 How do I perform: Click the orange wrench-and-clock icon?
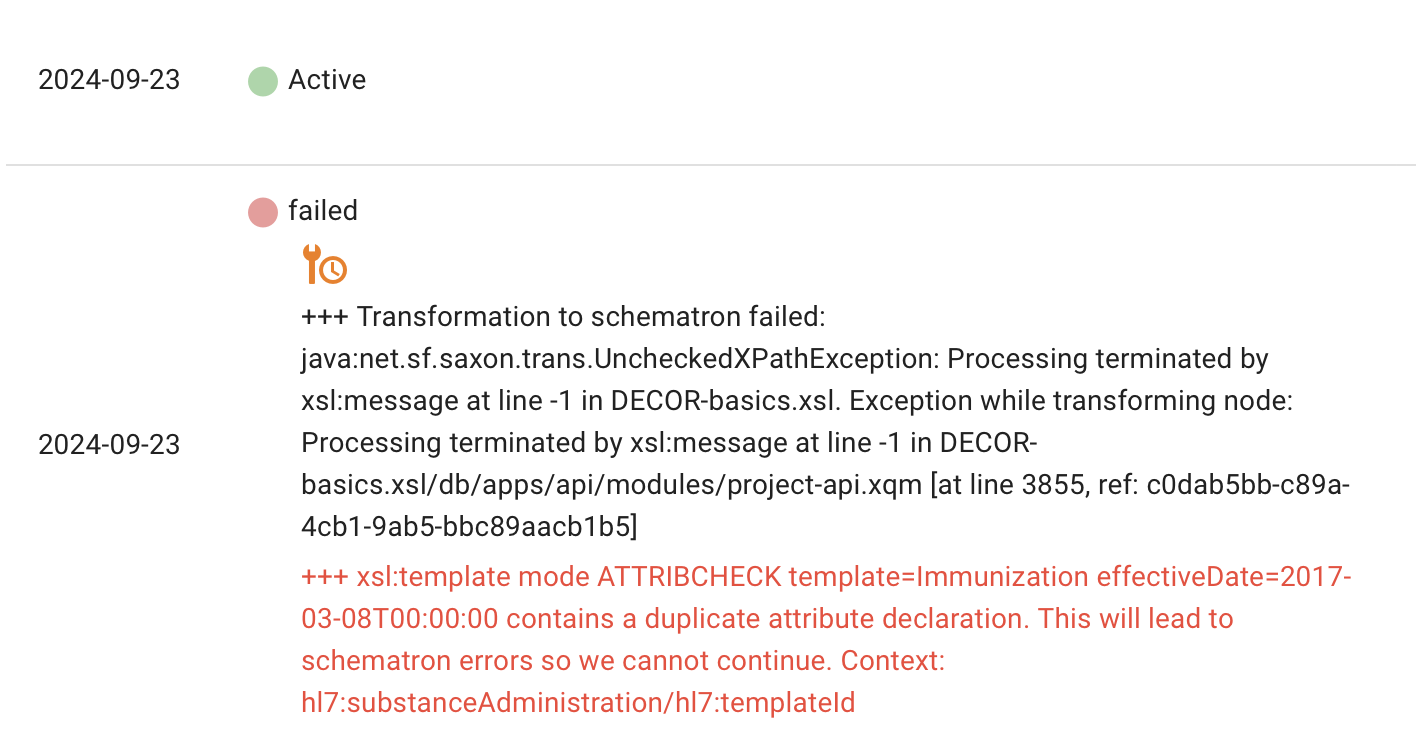[324, 265]
